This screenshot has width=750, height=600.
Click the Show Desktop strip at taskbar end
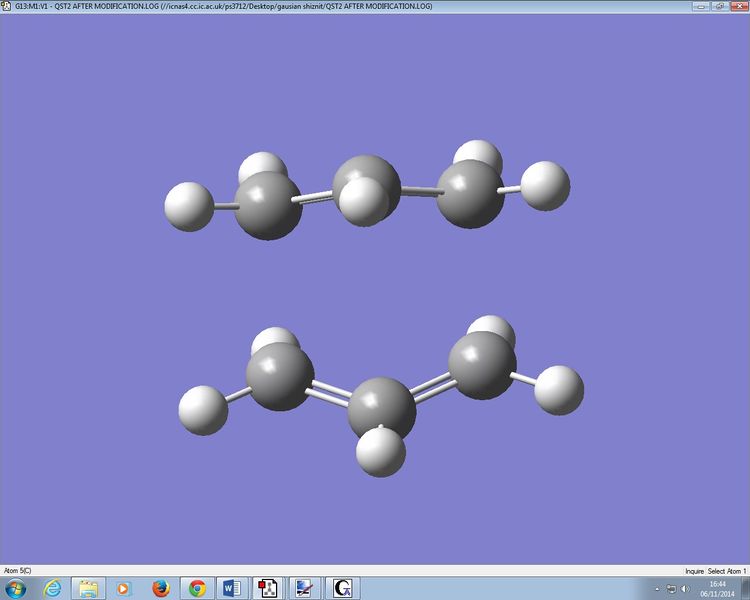[x=745, y=588]
